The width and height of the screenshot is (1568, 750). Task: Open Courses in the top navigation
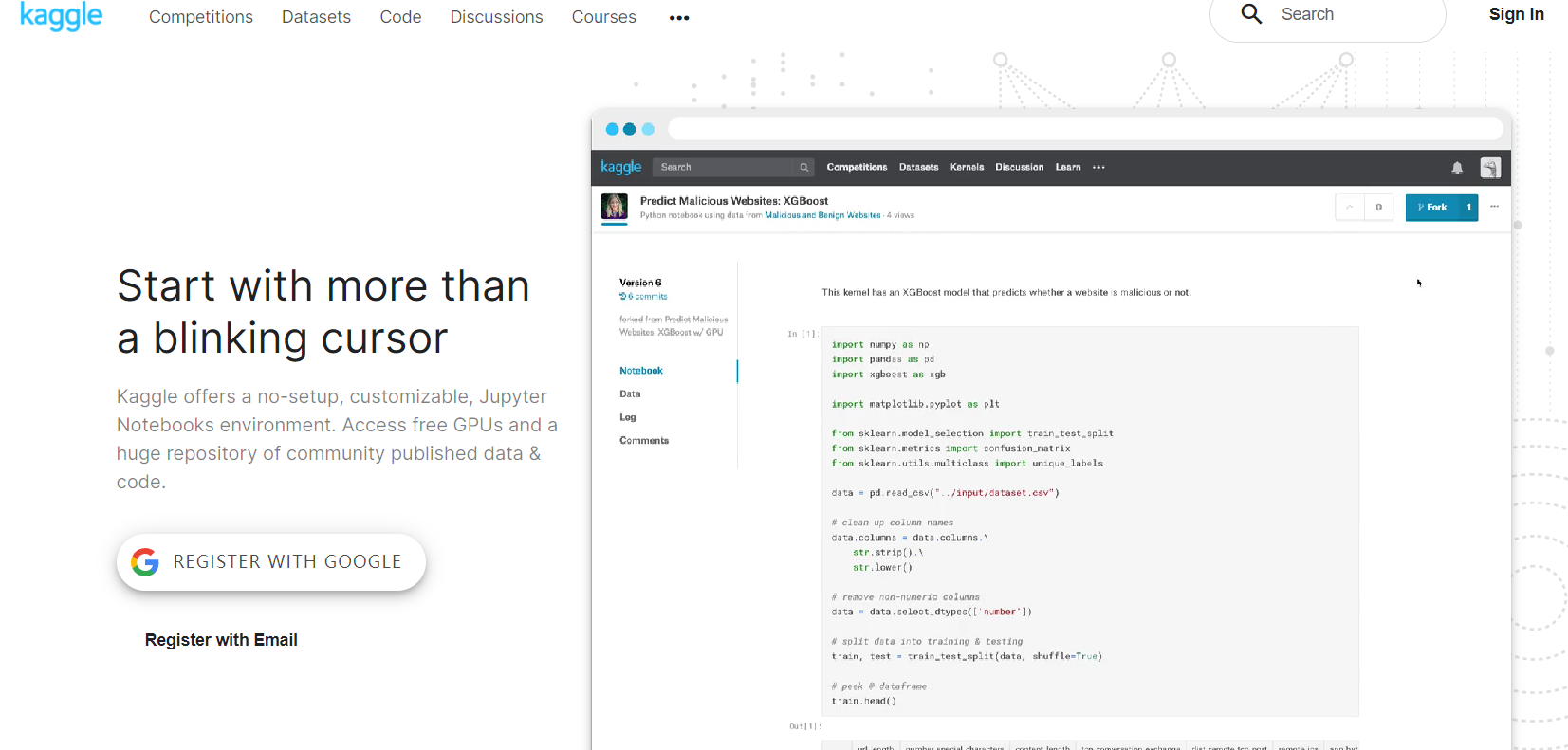603,17
